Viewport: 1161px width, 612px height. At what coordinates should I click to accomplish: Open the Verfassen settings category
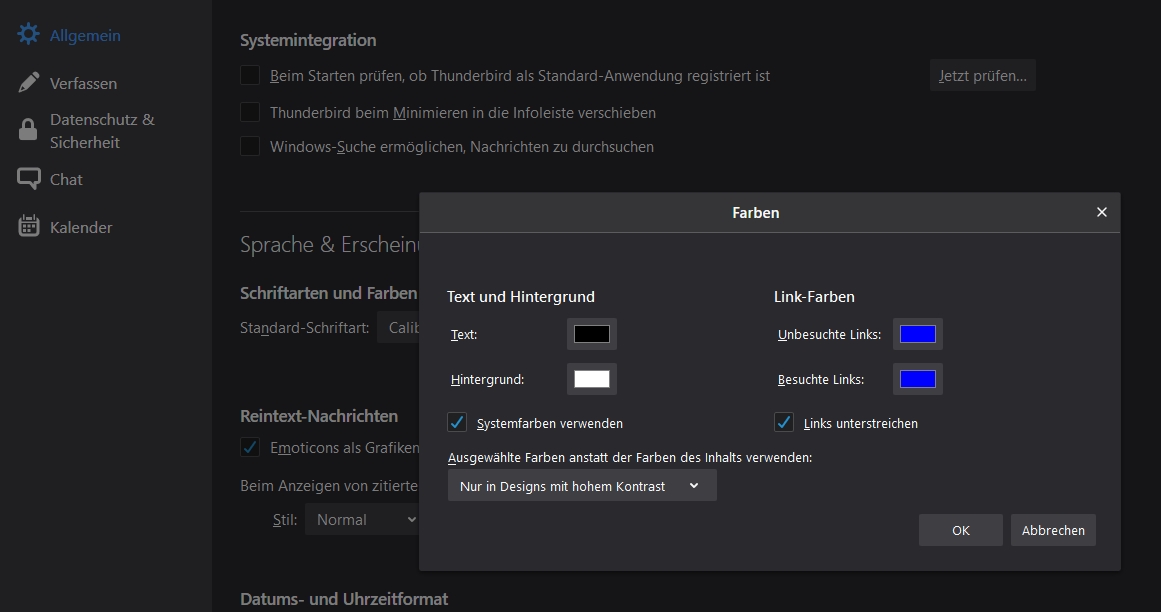click(83, 83)
